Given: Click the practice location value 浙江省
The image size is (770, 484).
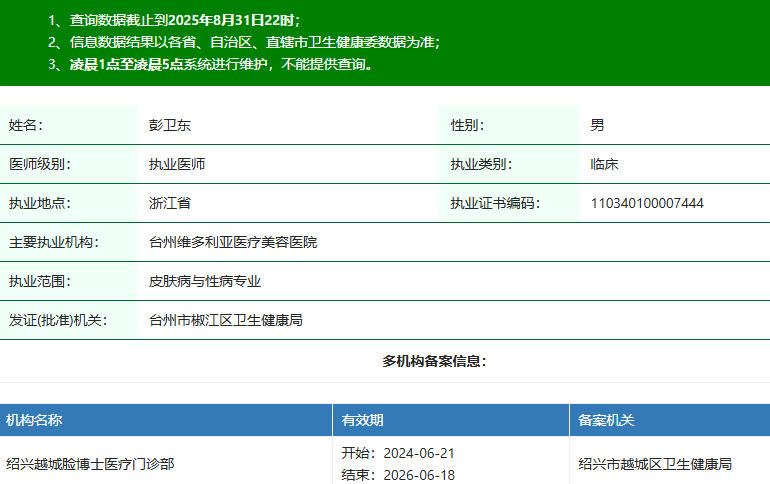Looking at the screenshot, I should pyautogui.click(x=170, y=203).
